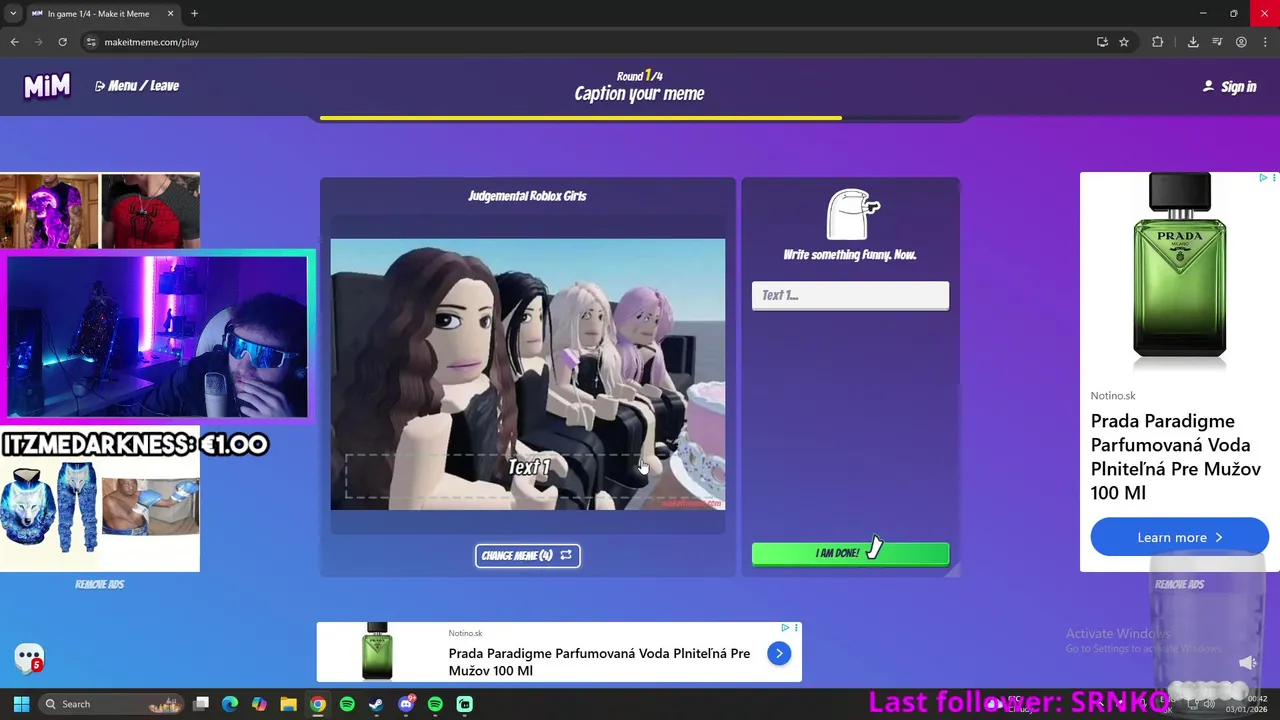Viewport: 1280px width, 720px height.
Task: Close the Make it Meme tab
Action: [170, 14]
